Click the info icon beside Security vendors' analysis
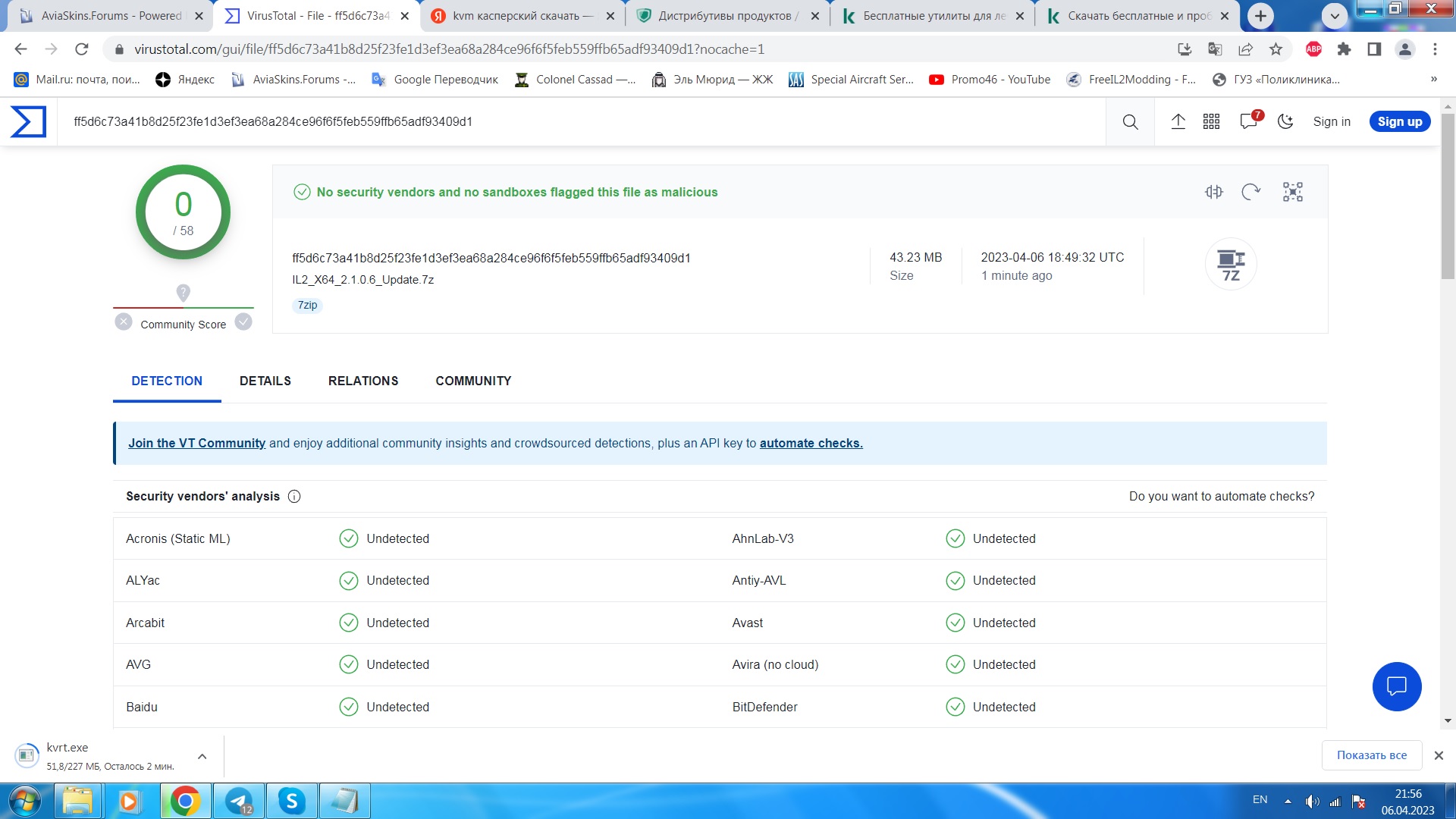 tap(294, 497)
